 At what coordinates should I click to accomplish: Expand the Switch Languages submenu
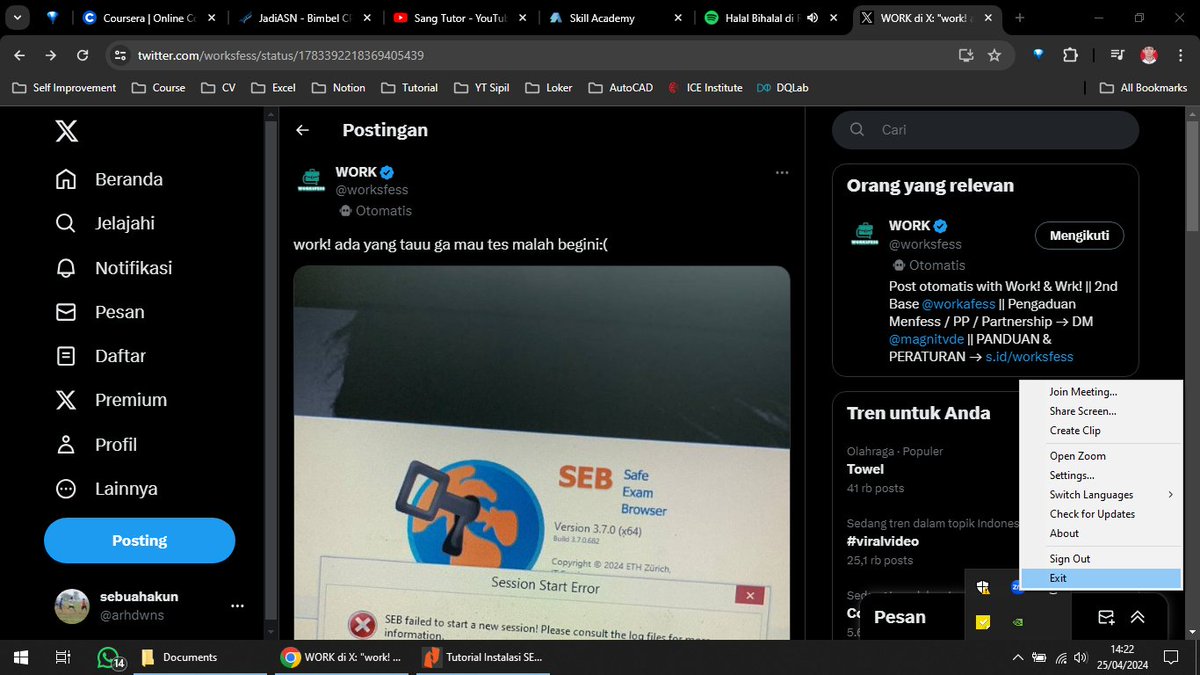[x=1100, y=495]
